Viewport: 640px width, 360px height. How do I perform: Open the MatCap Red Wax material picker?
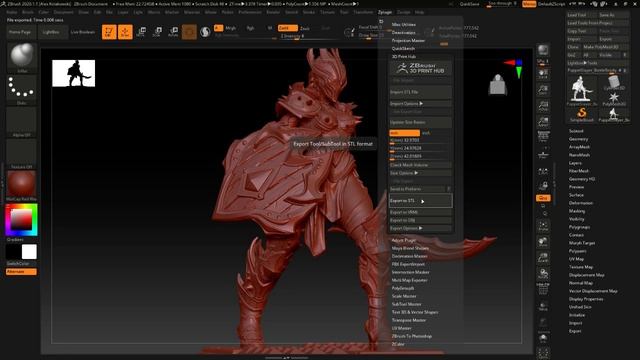pos(22,185)
